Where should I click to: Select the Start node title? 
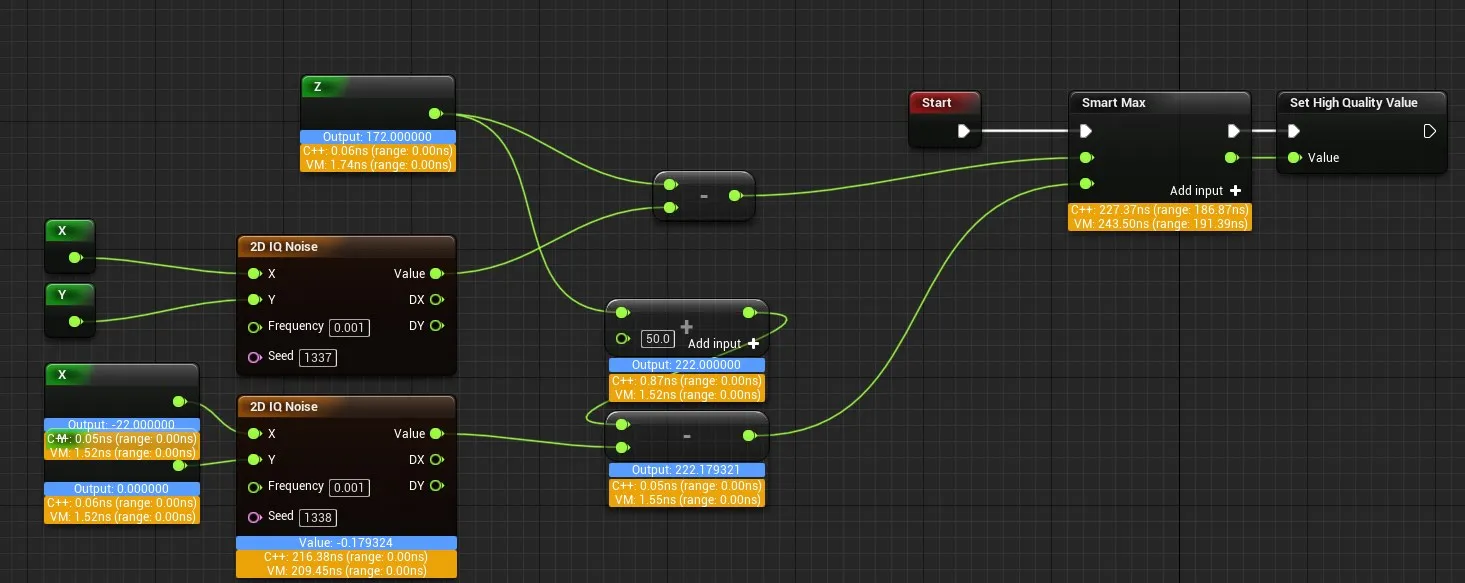[x=937, y=103]
